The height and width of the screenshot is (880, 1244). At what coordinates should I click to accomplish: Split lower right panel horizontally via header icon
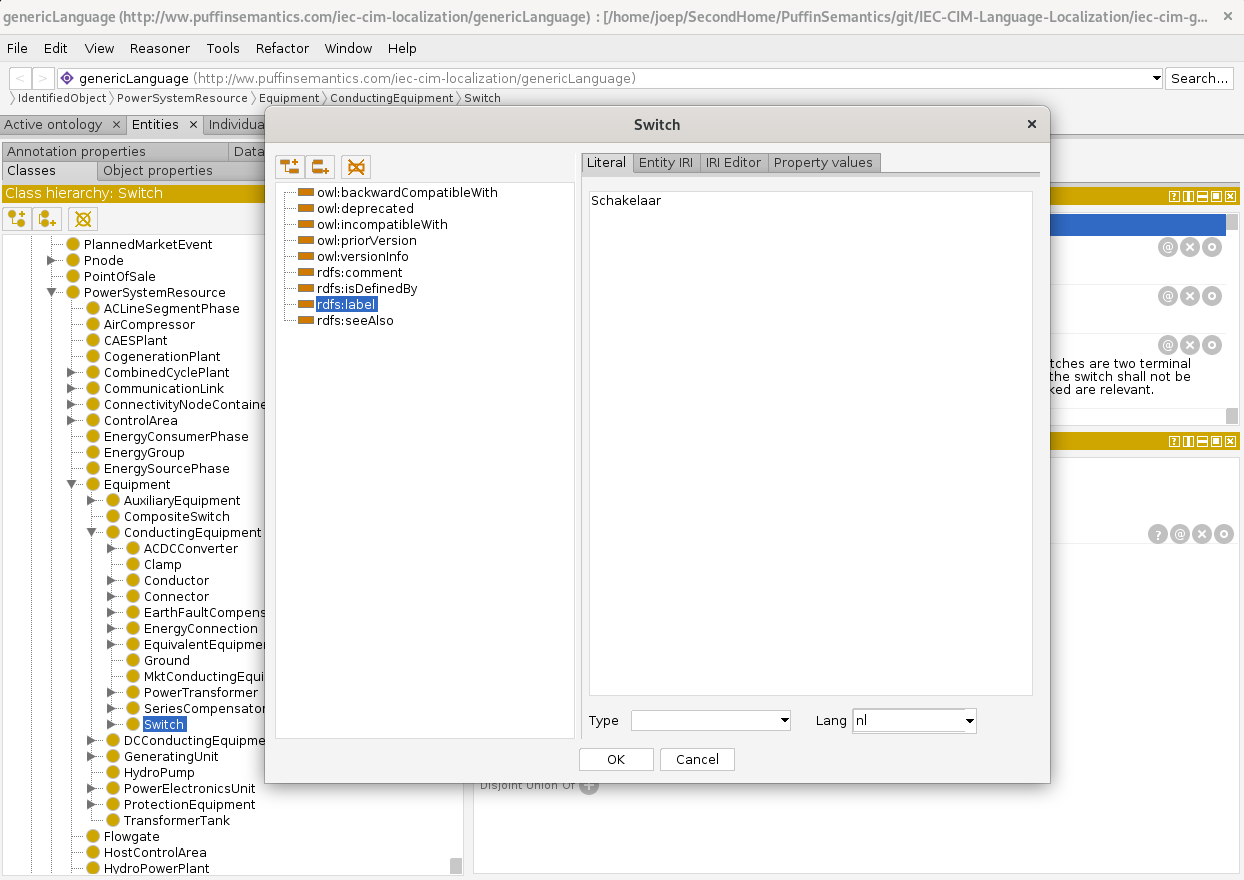(1203, 441)
